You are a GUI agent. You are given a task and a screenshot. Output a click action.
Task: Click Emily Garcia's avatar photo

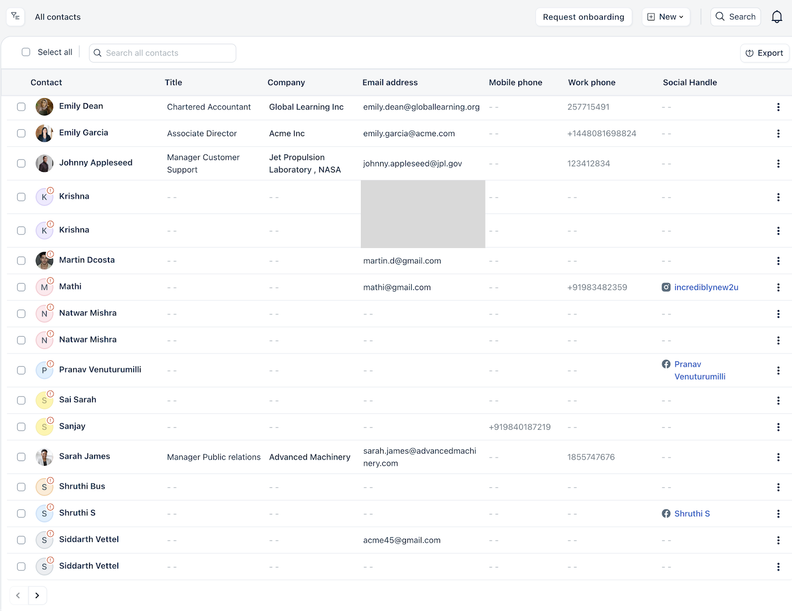(44, 133)
